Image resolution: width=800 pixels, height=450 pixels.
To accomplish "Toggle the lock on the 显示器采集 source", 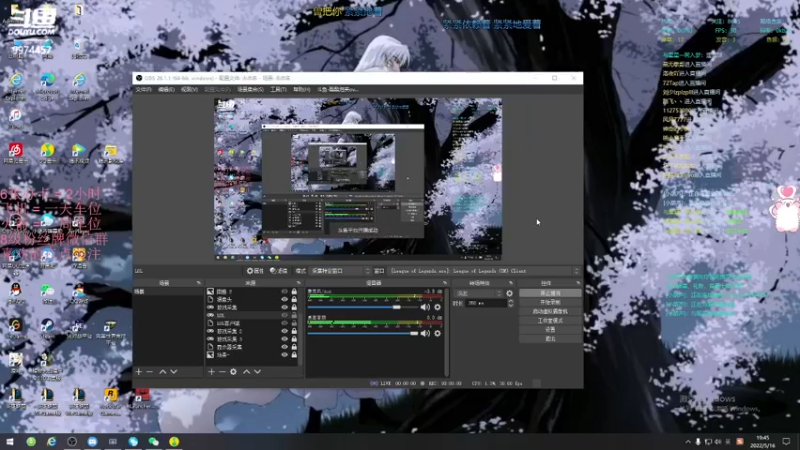I will (x=294, y=347).
